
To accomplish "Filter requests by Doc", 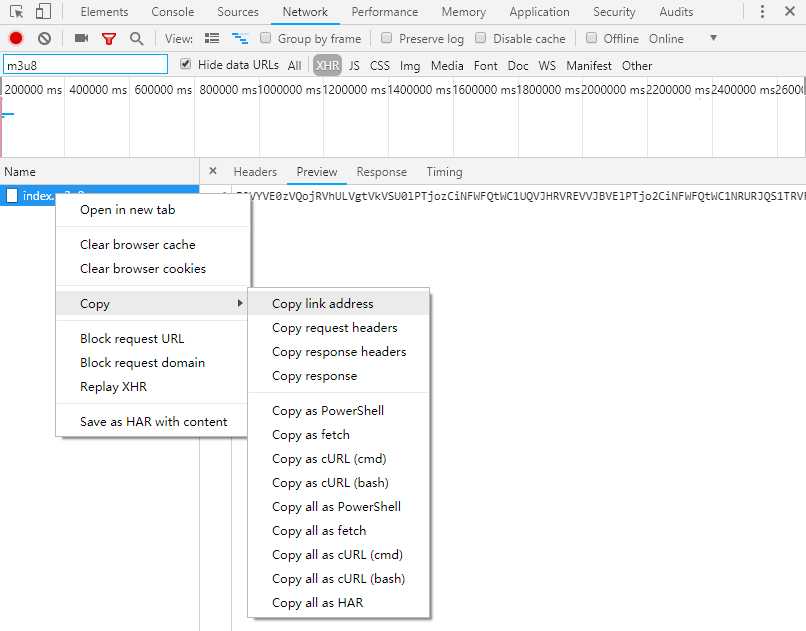I will coord(518,65).
